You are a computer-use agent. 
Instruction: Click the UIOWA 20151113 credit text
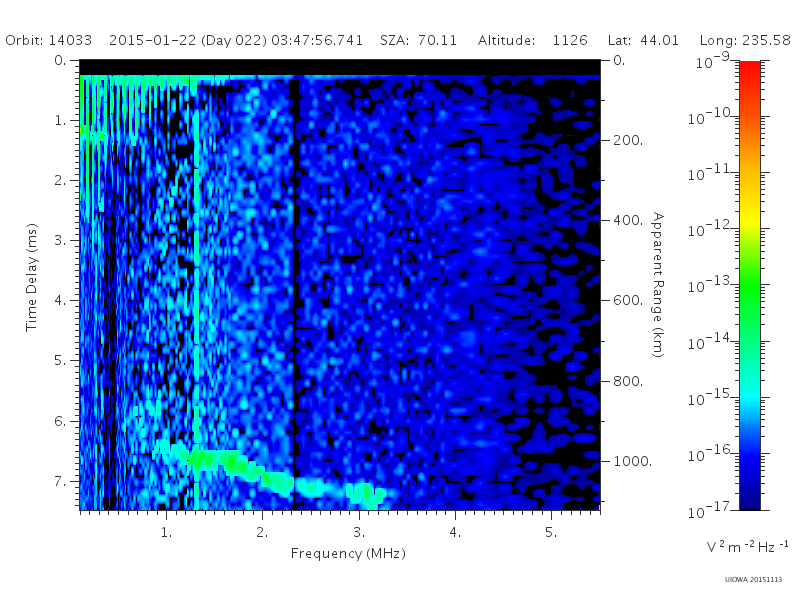(753, 580)
